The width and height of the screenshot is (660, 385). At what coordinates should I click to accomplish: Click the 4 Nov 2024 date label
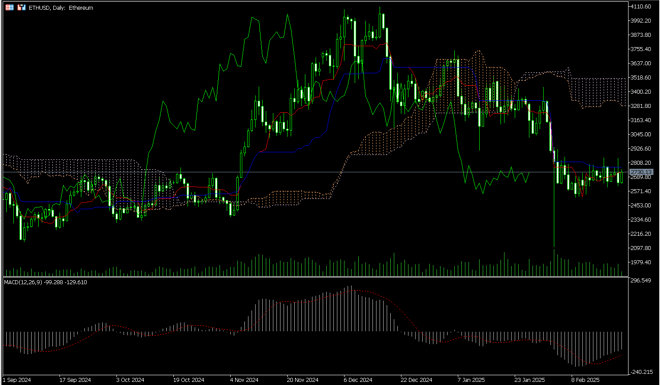pyautogui.click(x=244, y=380)
